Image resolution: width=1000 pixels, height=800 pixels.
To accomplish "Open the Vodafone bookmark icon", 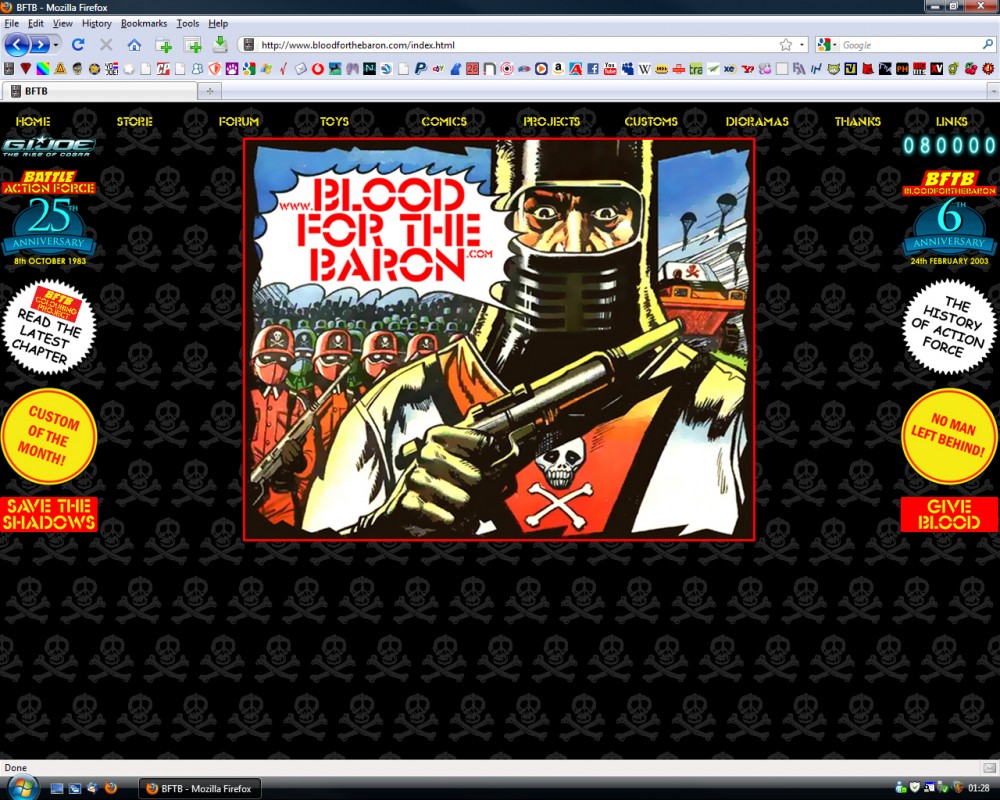I will [318, 69].
